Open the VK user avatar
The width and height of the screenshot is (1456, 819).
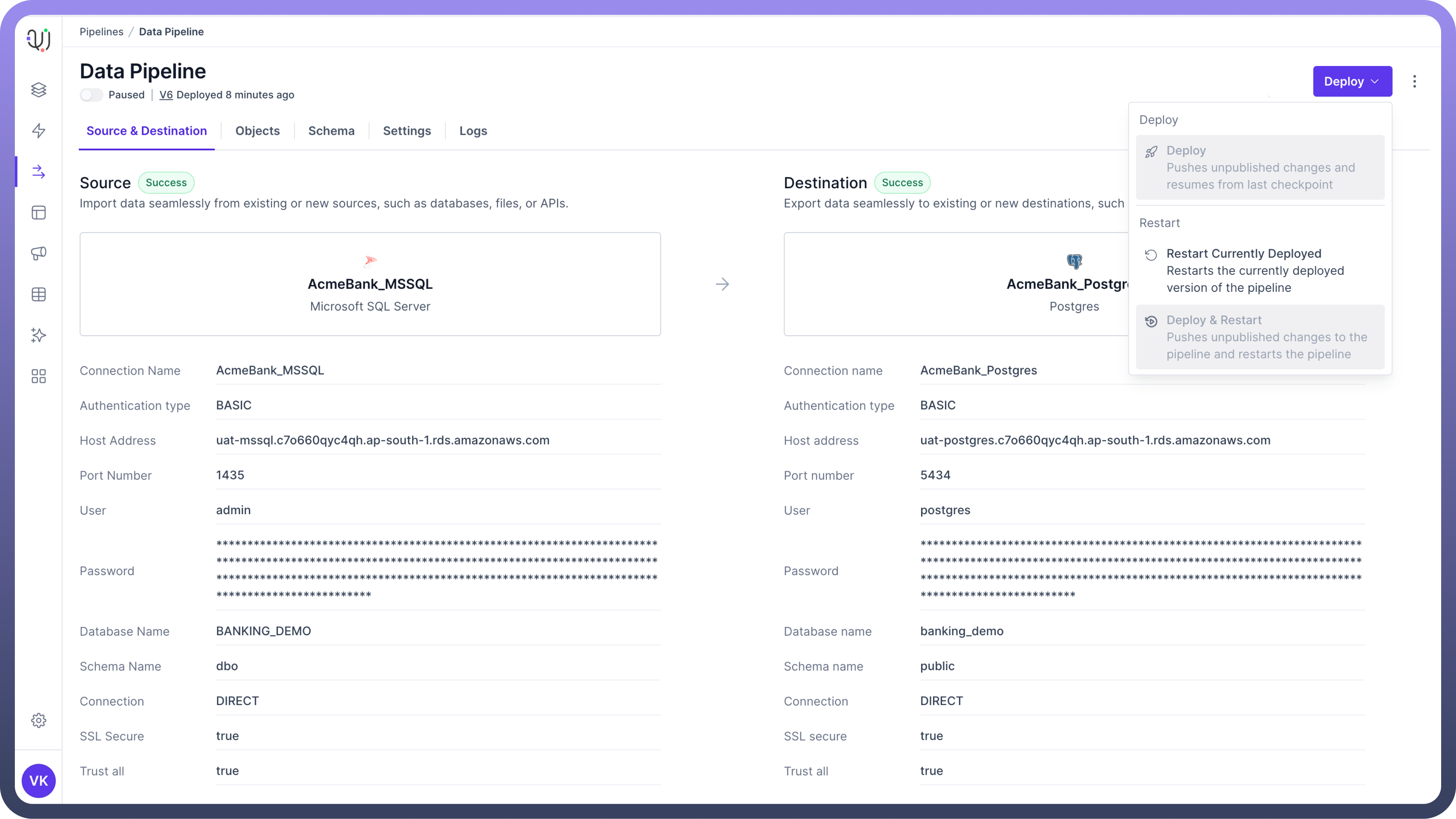[38, 781]
